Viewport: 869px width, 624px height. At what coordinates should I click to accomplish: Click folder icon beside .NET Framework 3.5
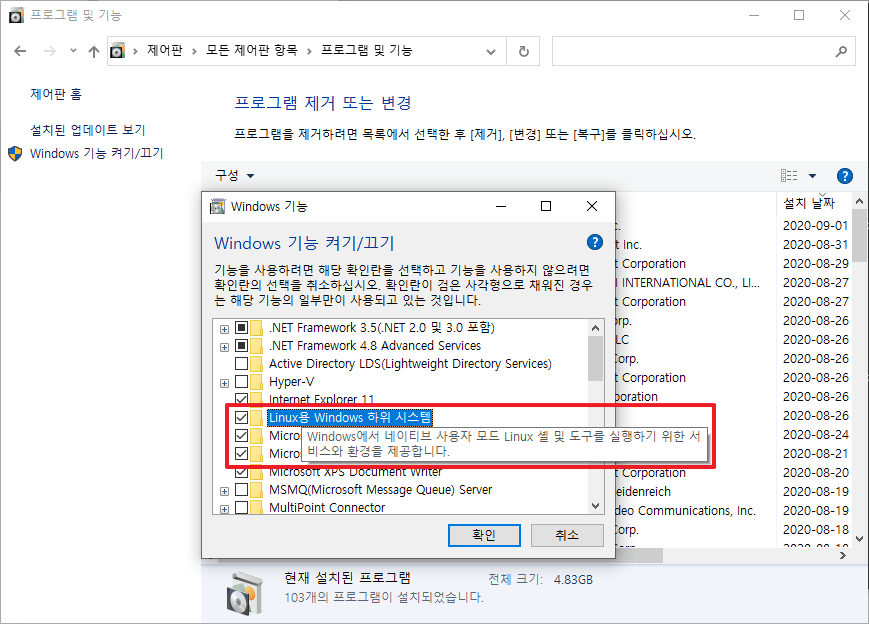pos(257,328)
